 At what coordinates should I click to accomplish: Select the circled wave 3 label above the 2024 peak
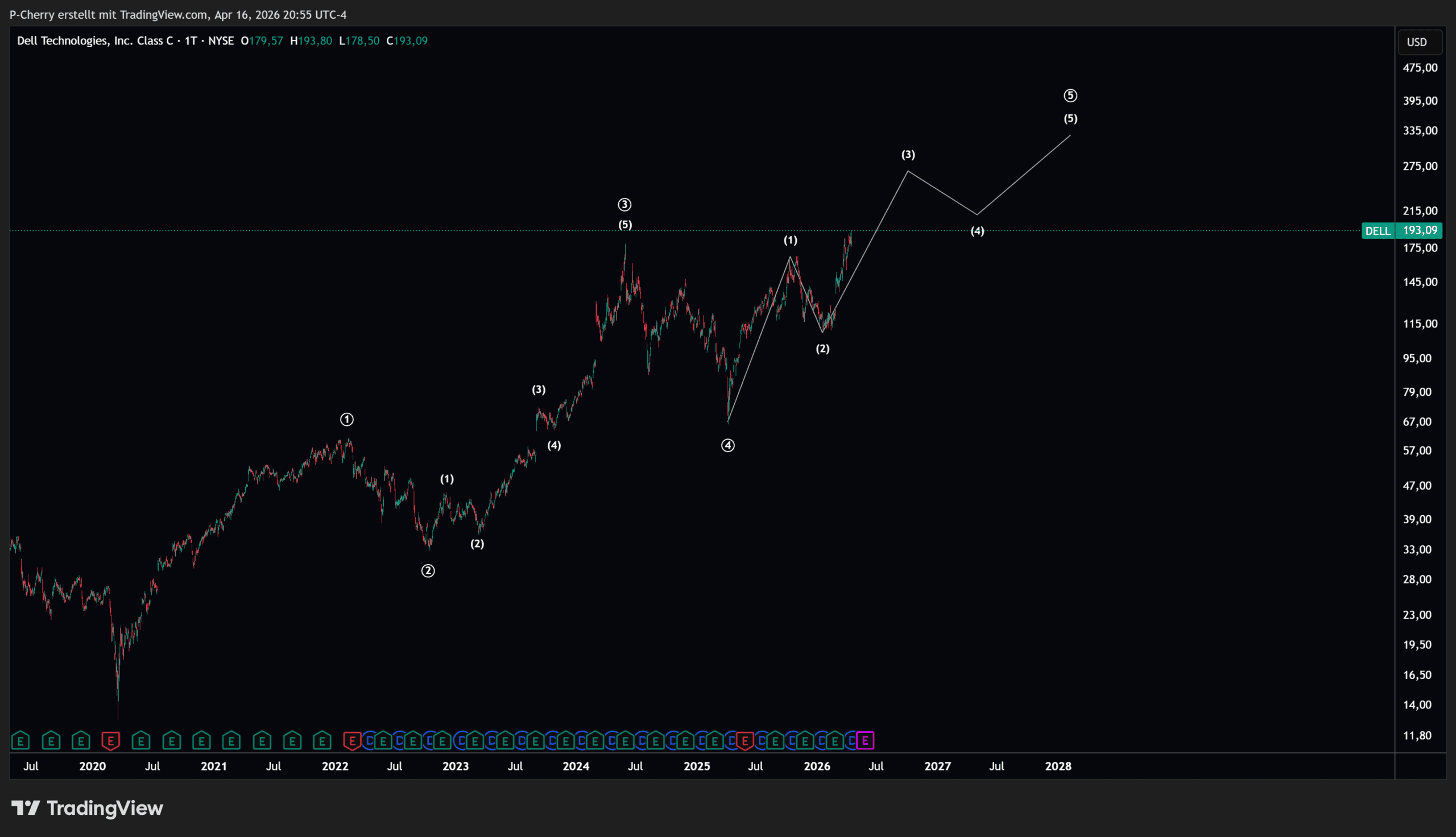tap(624, 205)
